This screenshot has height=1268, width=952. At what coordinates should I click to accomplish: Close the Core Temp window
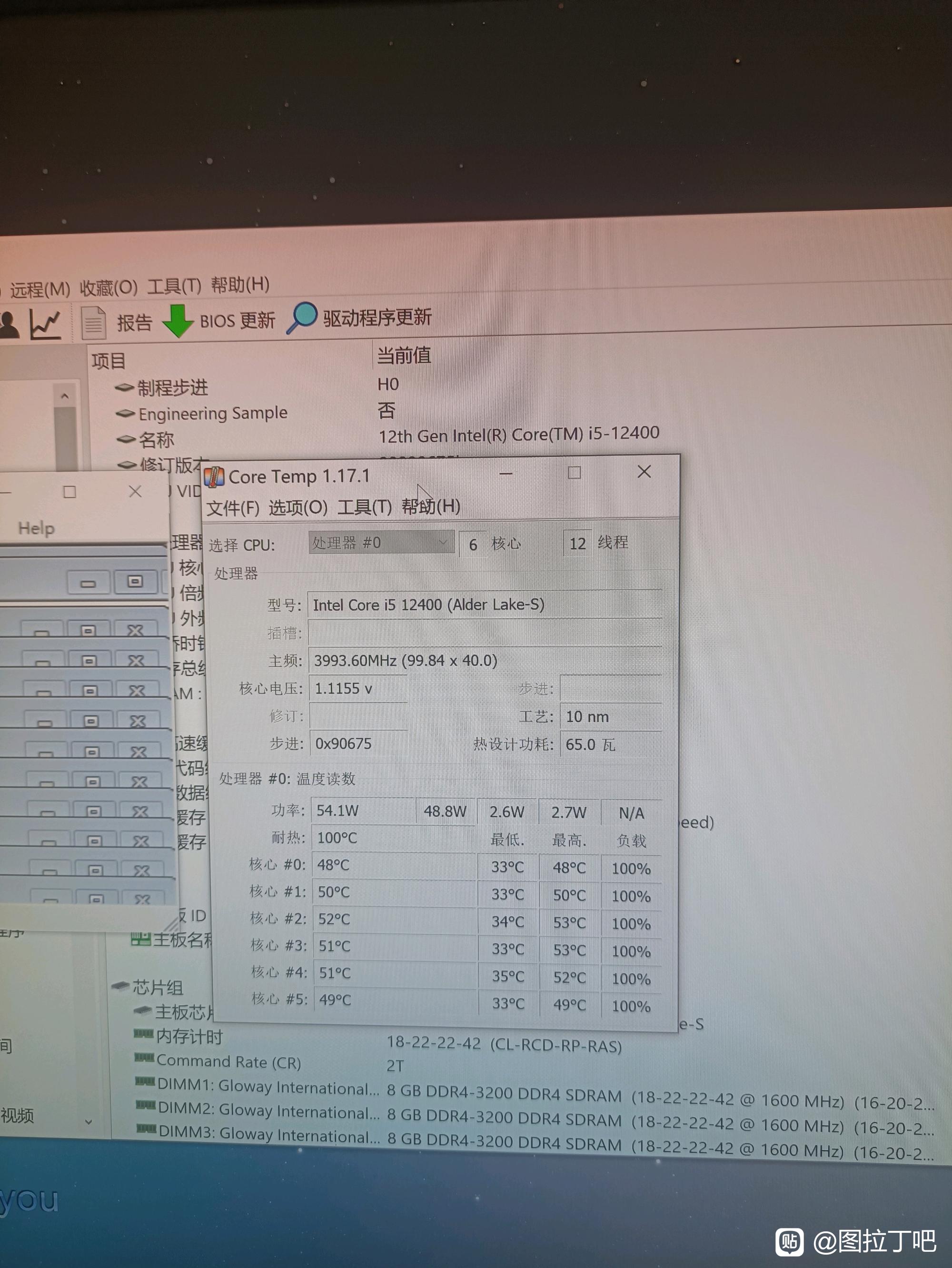tap(644, 471)
